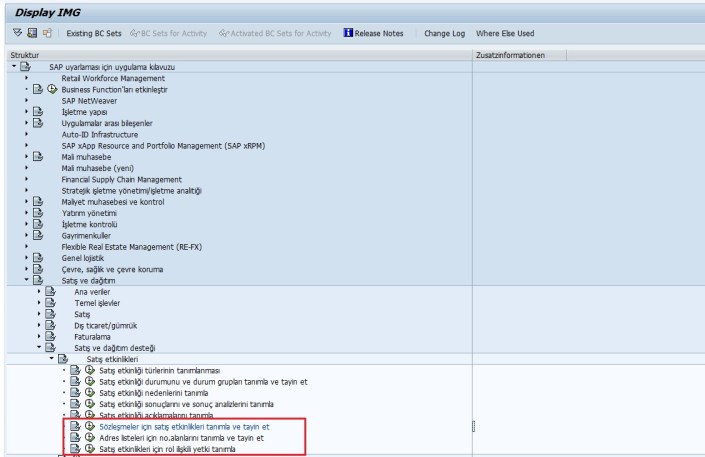Click the Release Notes info icon

click(348, 33)
